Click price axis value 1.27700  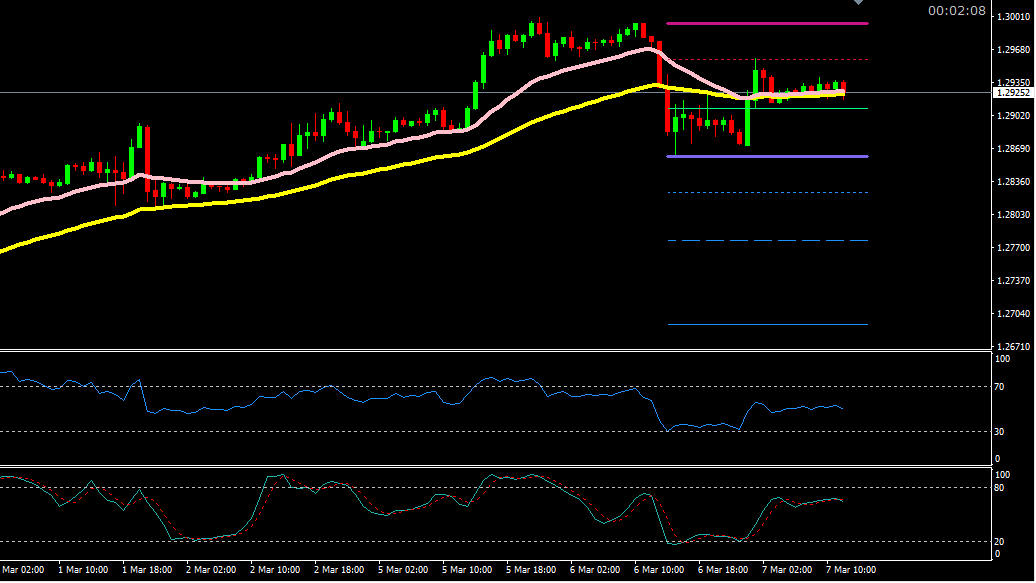[1014, 248]
